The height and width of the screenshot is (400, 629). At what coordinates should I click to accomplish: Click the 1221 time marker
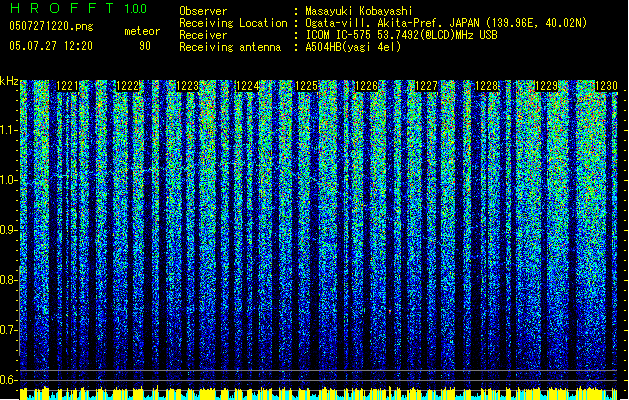click(x=67, y=86)
